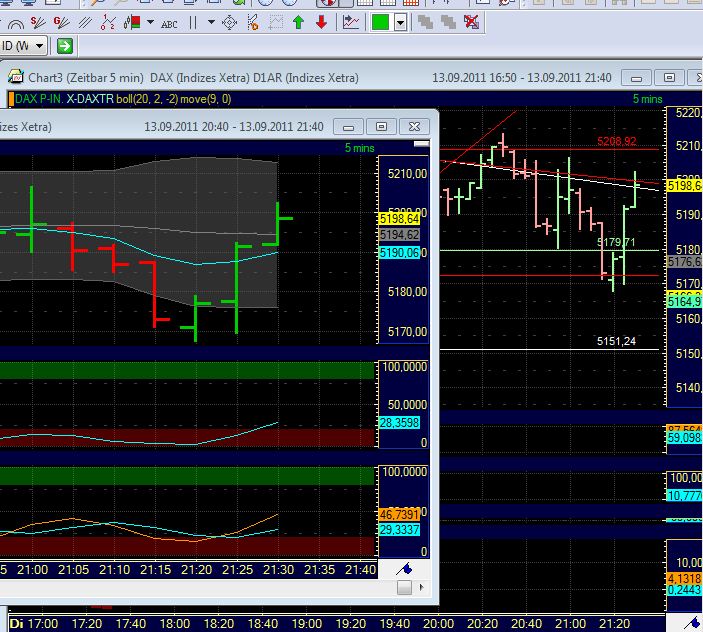Click the '5 mins' label in front window
Image resolution: width=703 pixels, height=632 pixels.
(x=360, y=148)
